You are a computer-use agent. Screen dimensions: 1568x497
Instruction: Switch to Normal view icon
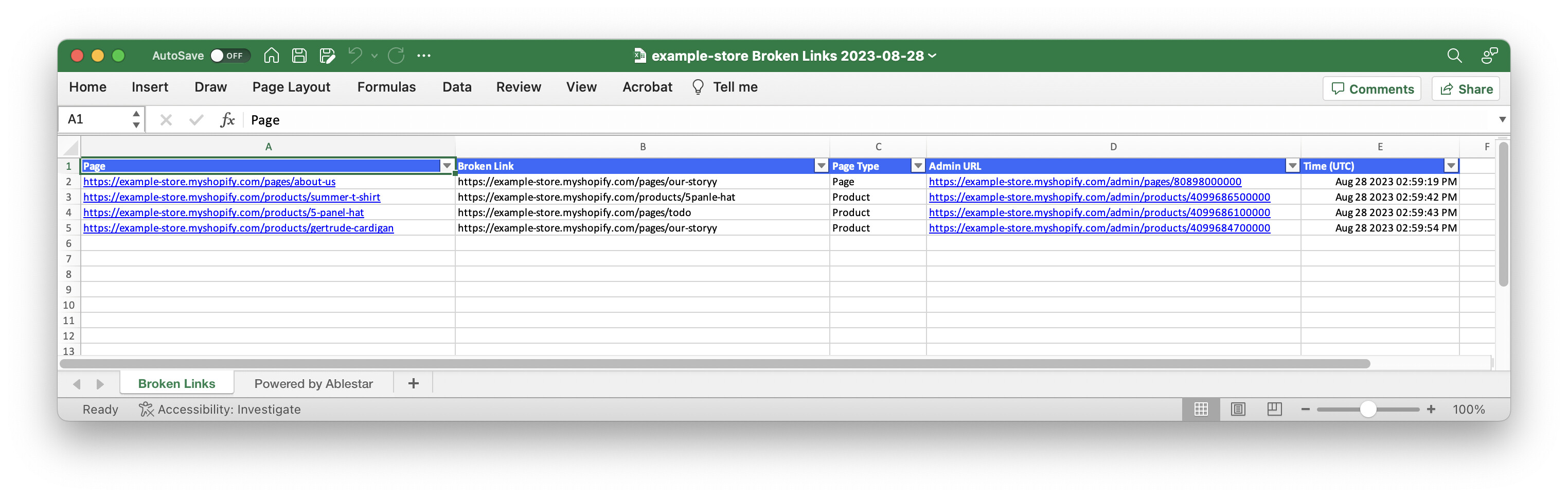coord(1201,410)
